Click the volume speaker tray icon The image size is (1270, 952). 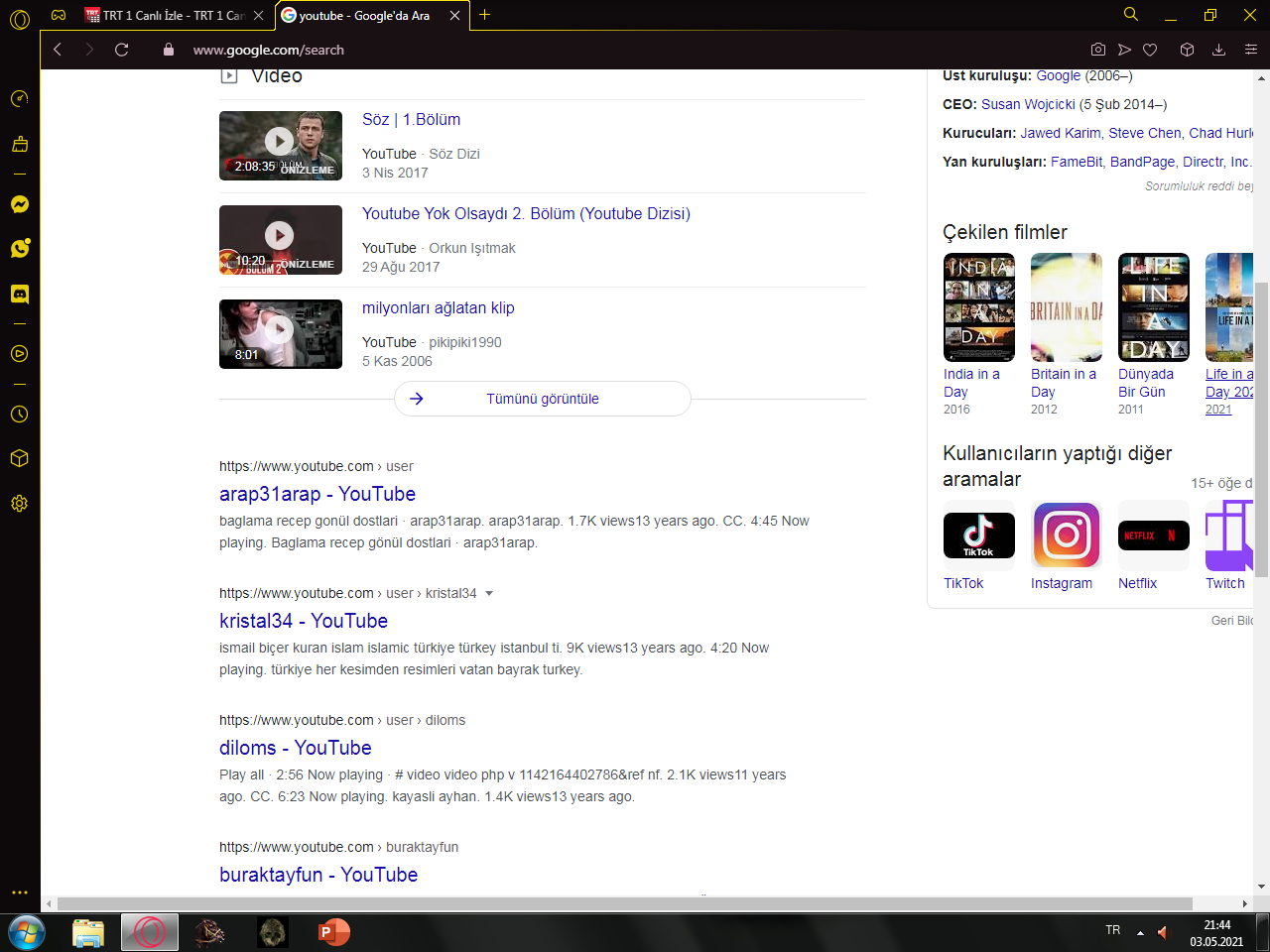[x=1163, y=932]
